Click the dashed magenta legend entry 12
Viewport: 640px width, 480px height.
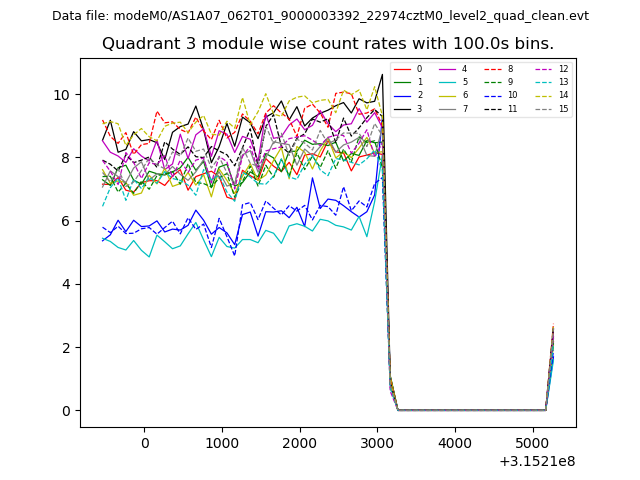[x=551, y=69]
